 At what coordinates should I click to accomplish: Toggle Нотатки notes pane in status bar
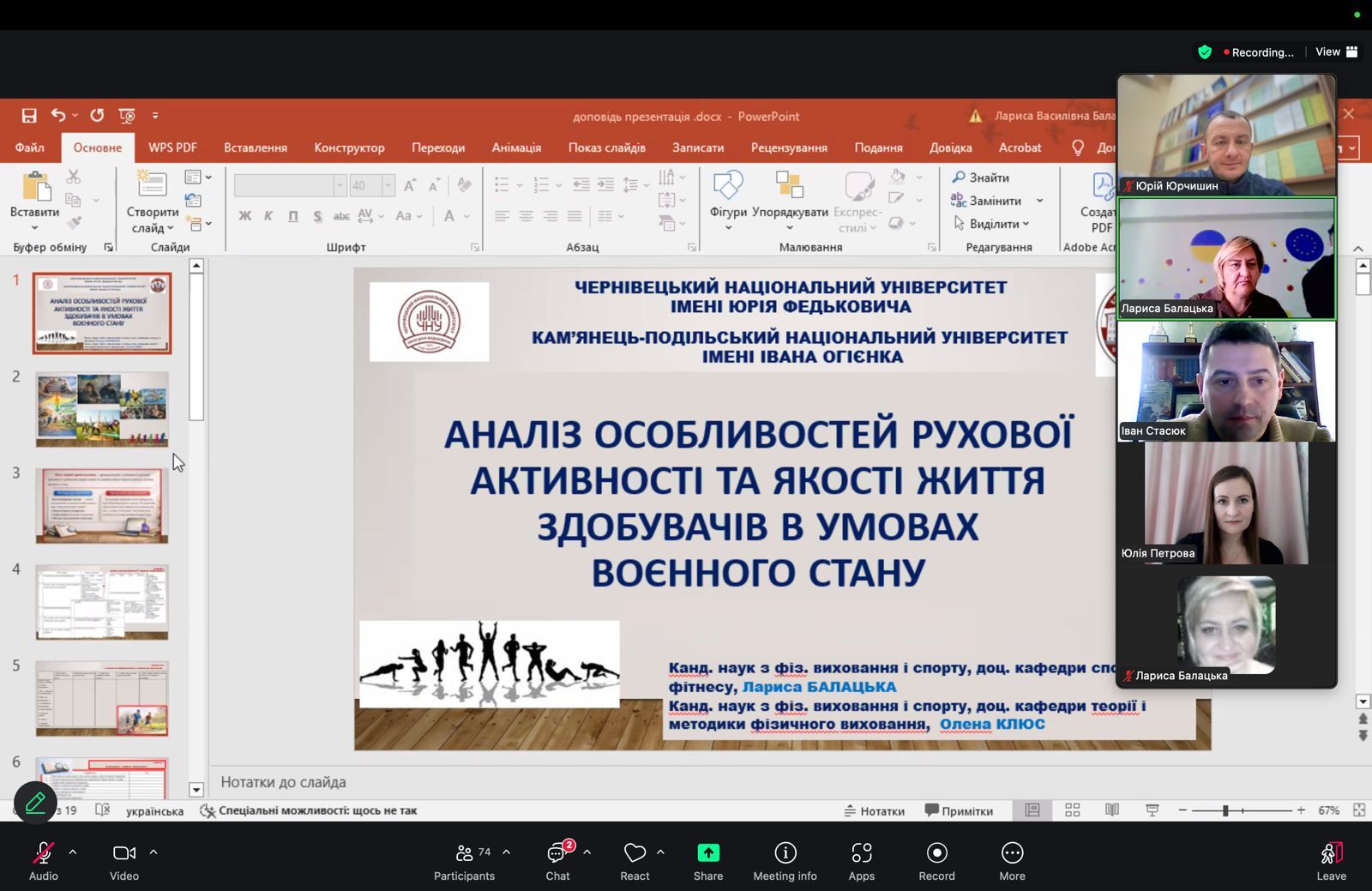click(x=874, y=810)
